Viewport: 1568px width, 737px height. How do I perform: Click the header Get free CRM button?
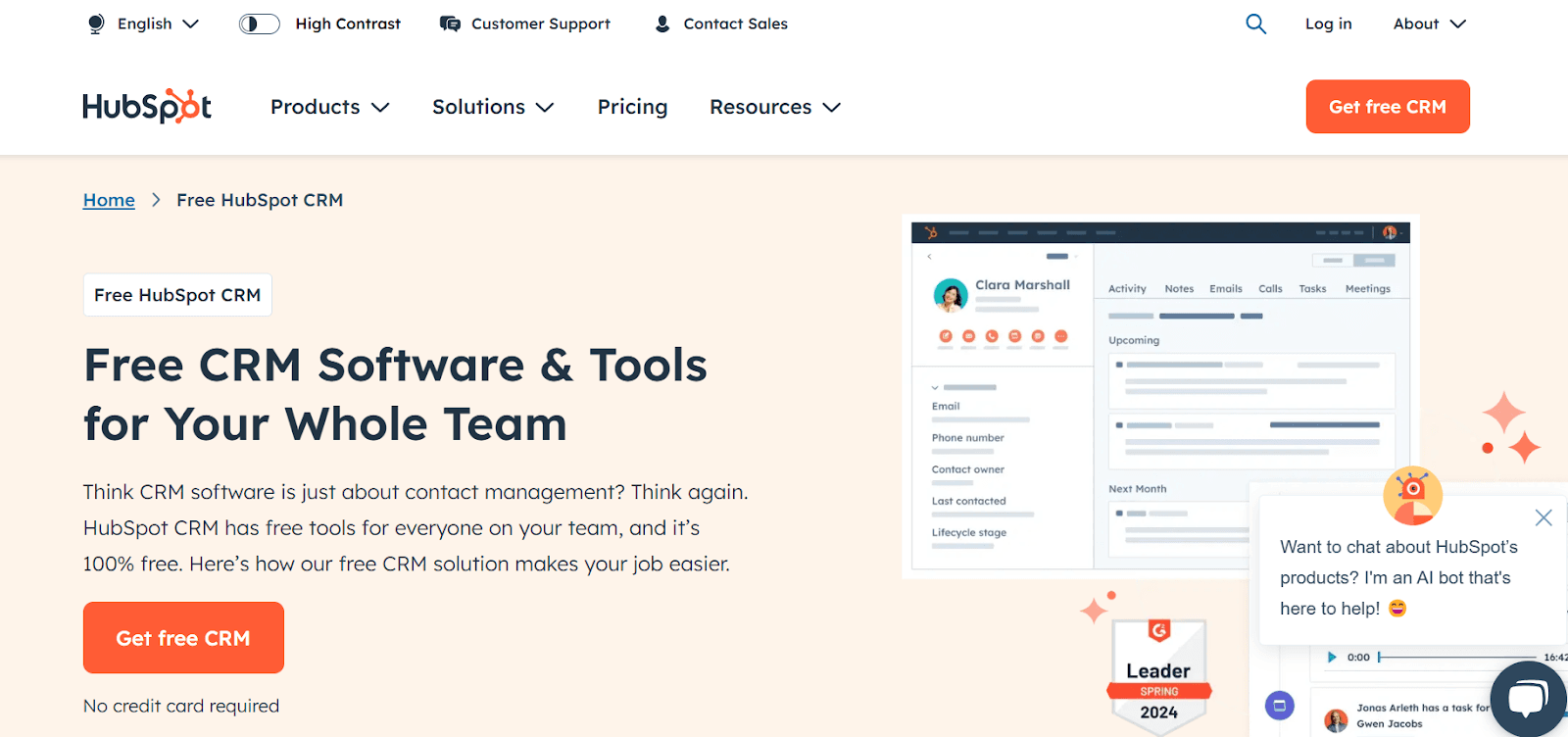click(1388, 107)
